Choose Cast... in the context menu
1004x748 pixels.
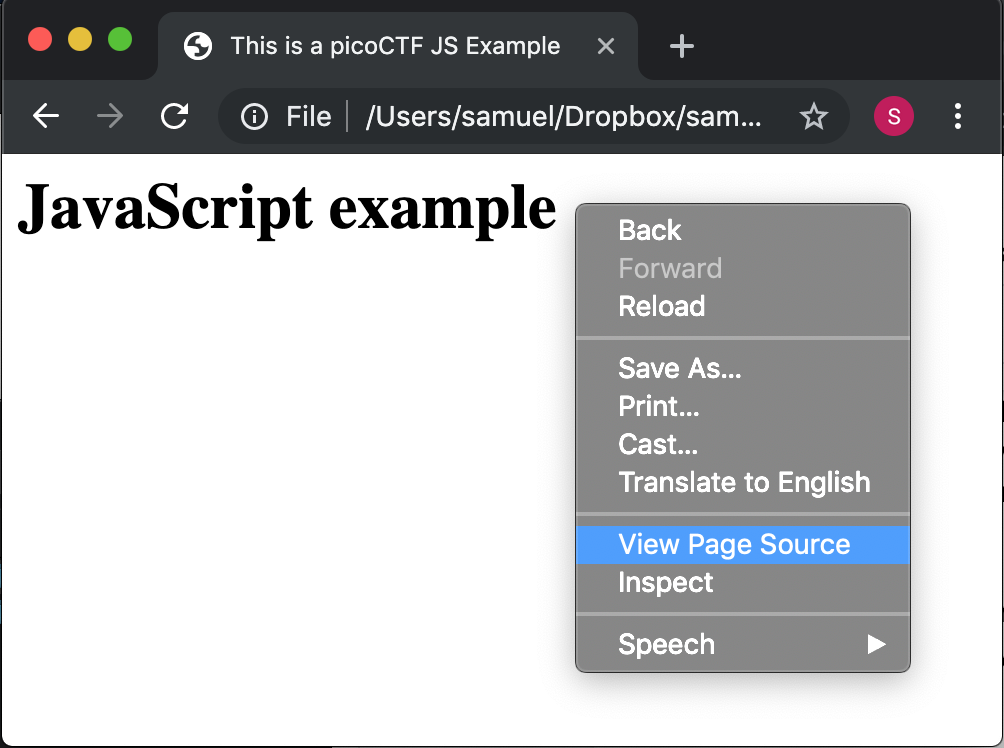tap(658, 445)
